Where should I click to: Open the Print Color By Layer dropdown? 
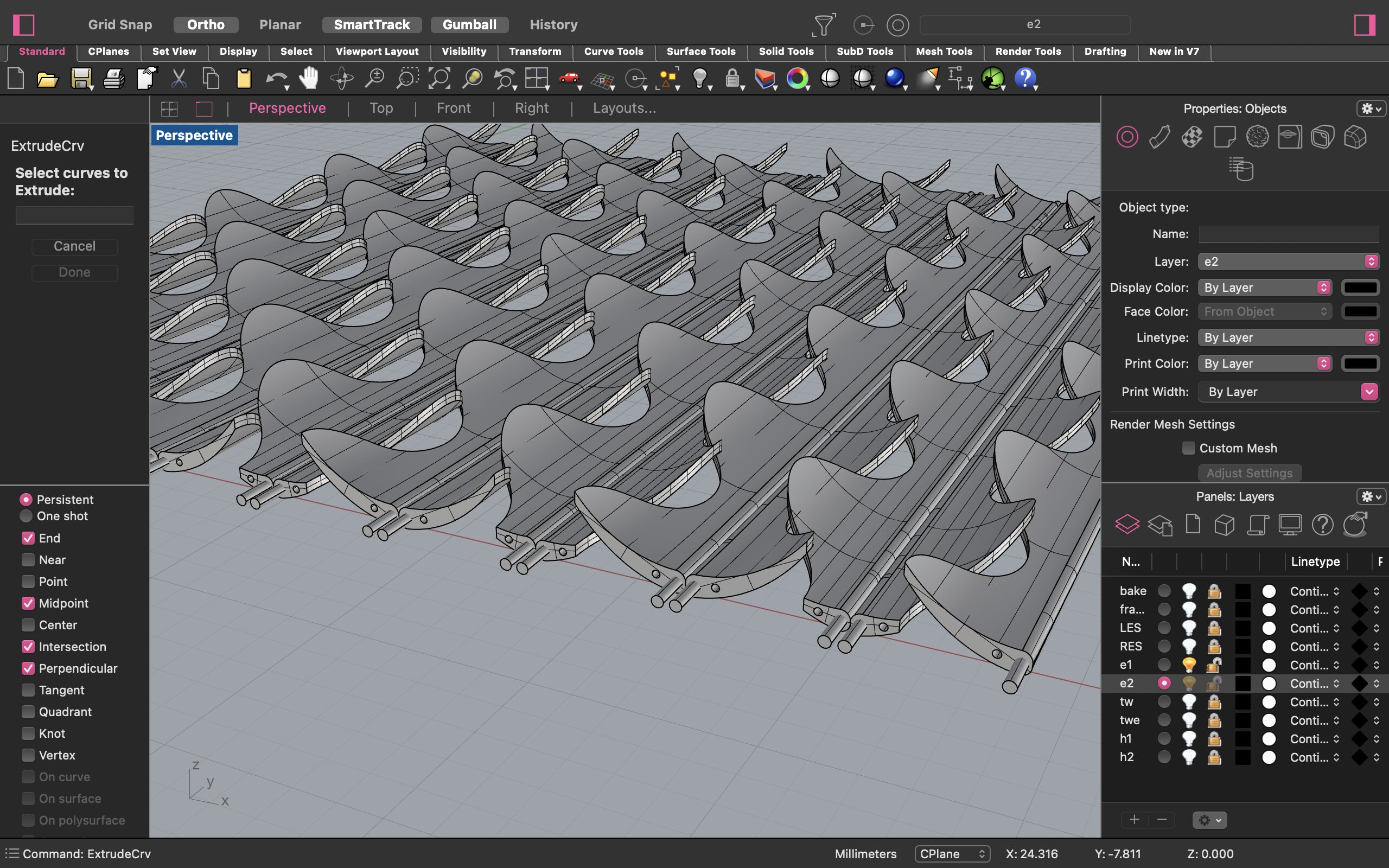click(1264, 363)
